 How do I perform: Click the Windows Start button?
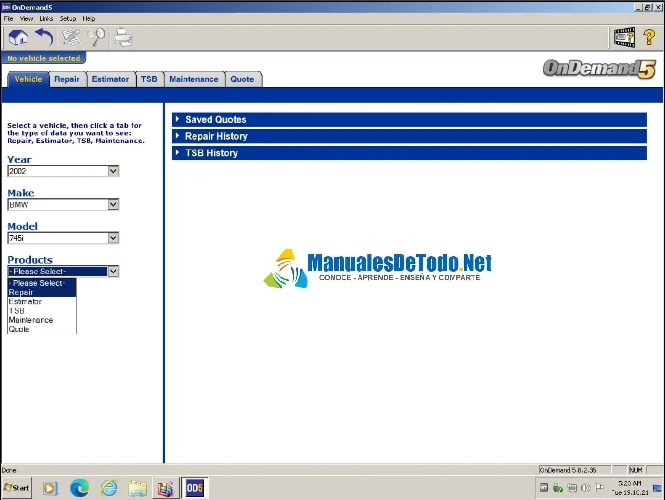pyautogui.click(x=17, y=488)
